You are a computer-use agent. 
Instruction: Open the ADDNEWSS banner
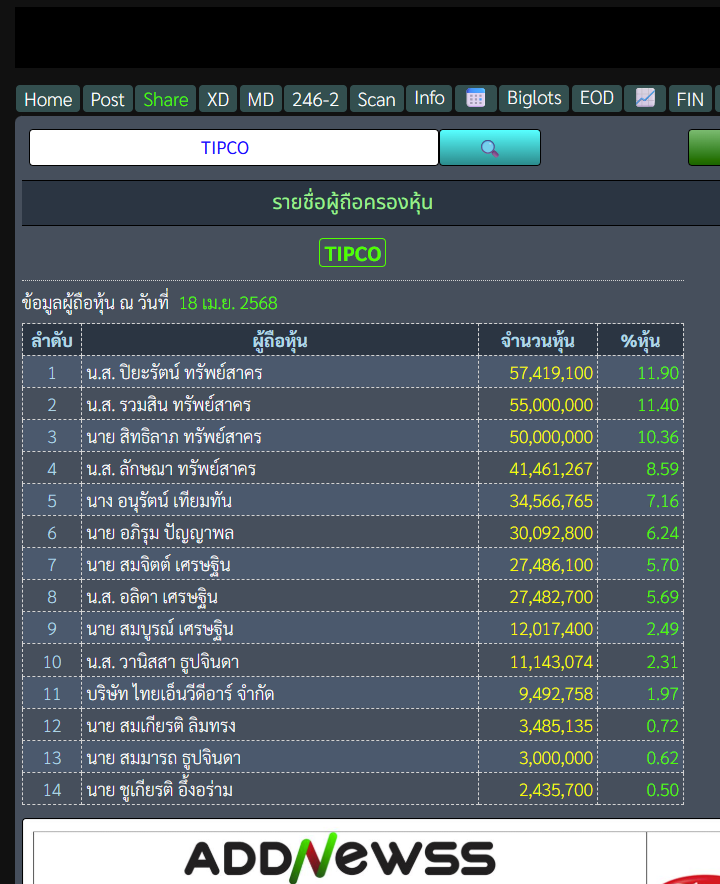click(340, 858)
